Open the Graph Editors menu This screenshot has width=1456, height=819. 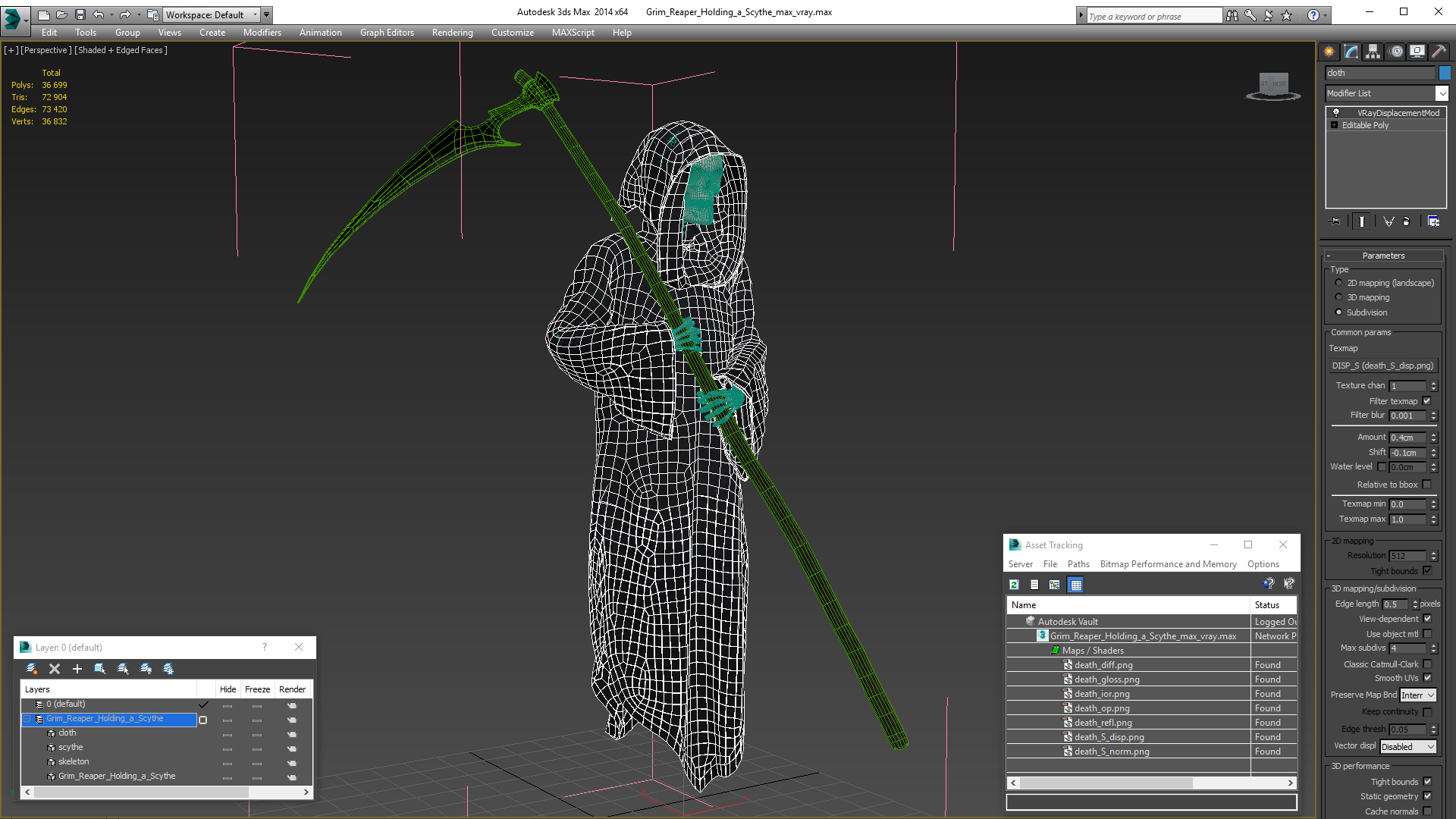[x=387, y=33]
